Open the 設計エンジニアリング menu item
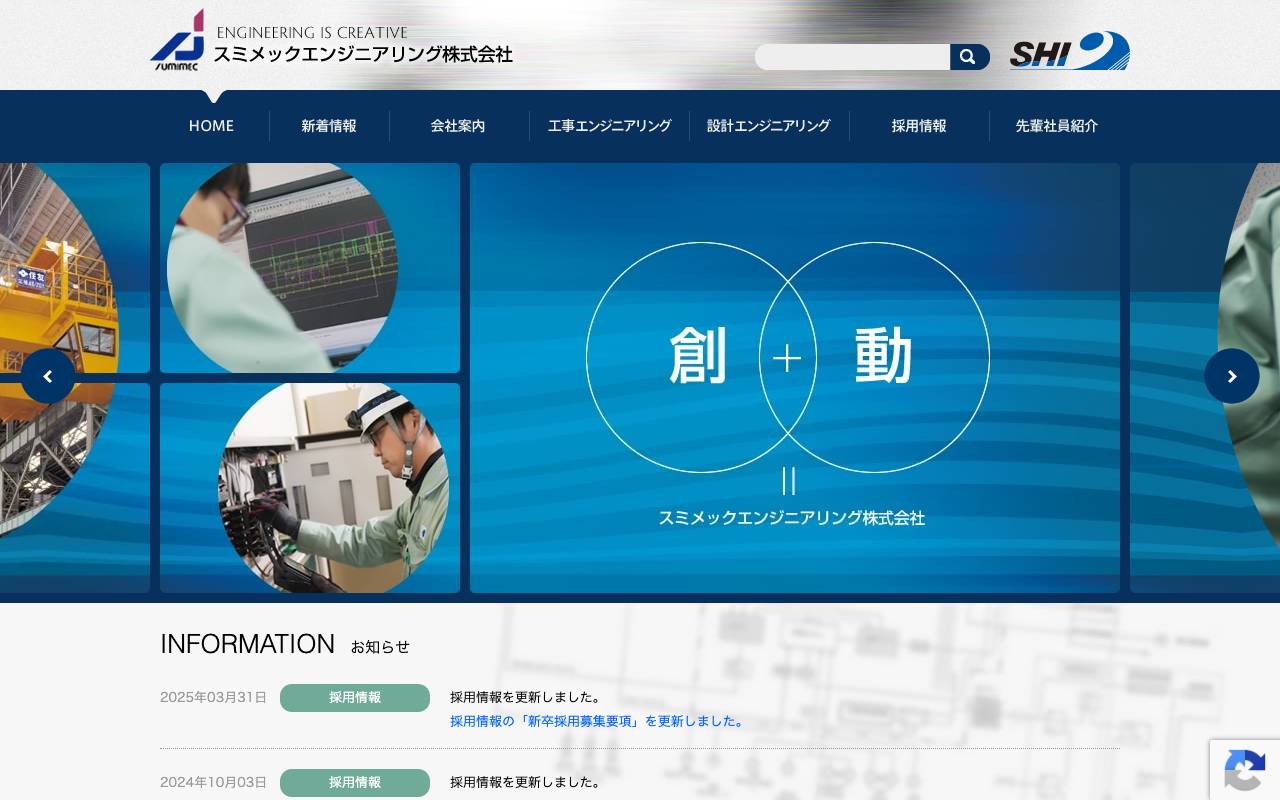Screen dimensions: 1280x800 (x=769, y=126)
